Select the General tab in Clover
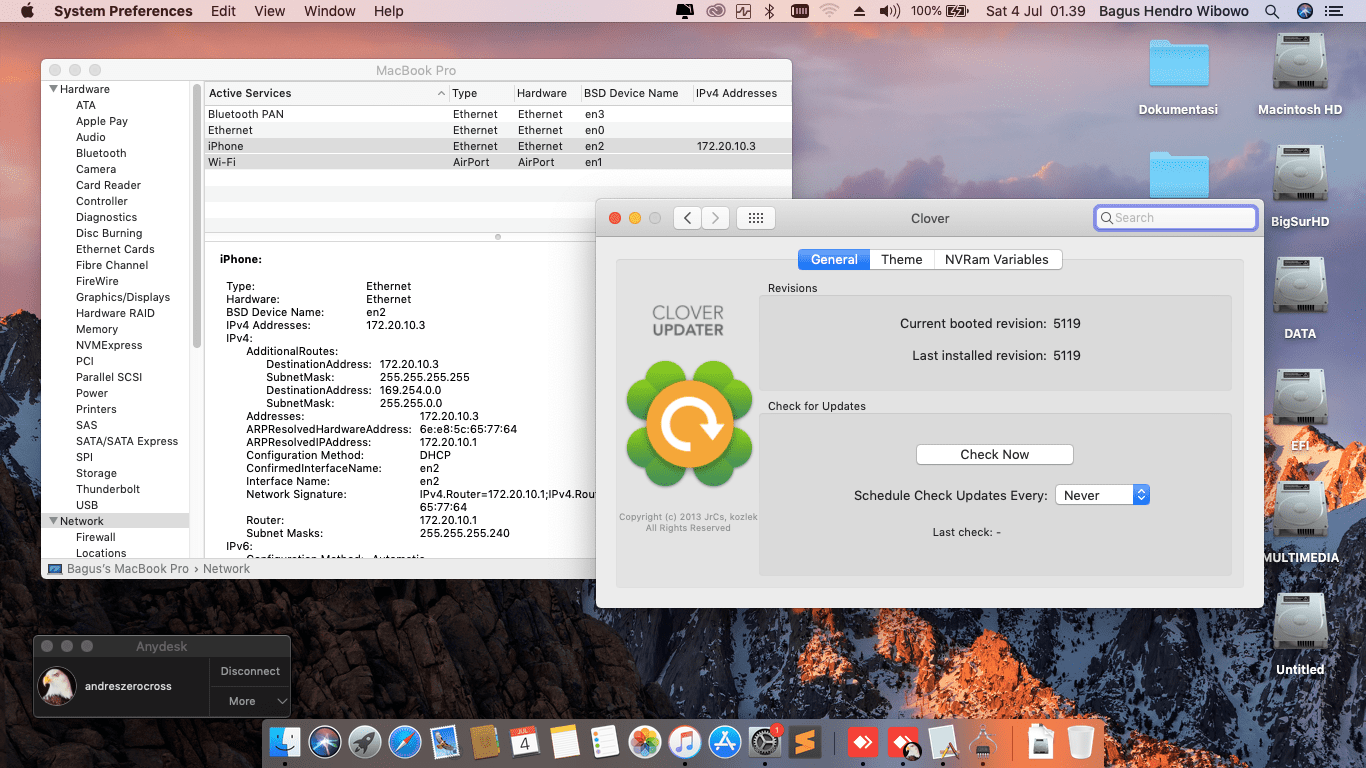Image resolution: width=1366 pixels, height=768 pixels. coord(834,259)
